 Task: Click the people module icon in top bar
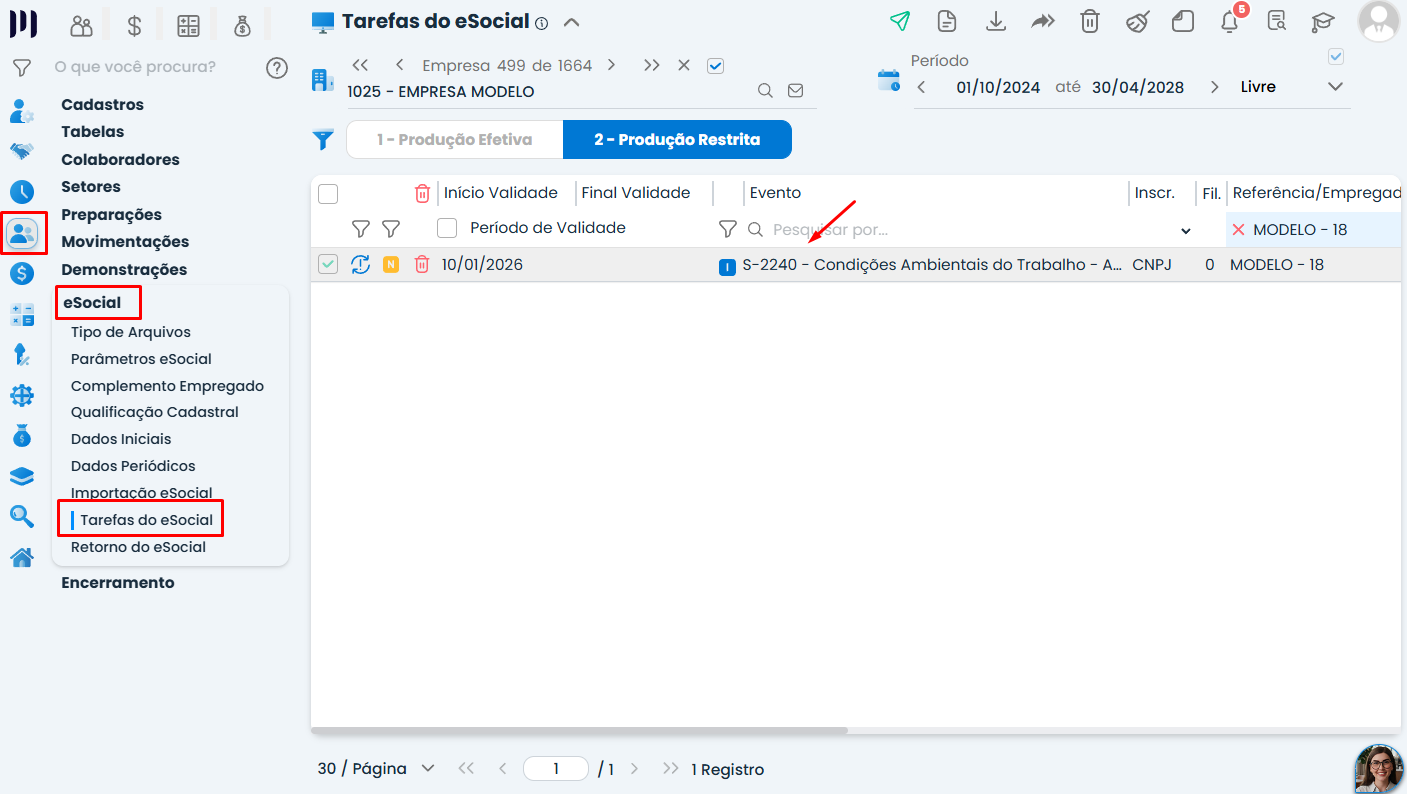coord(82,26)
